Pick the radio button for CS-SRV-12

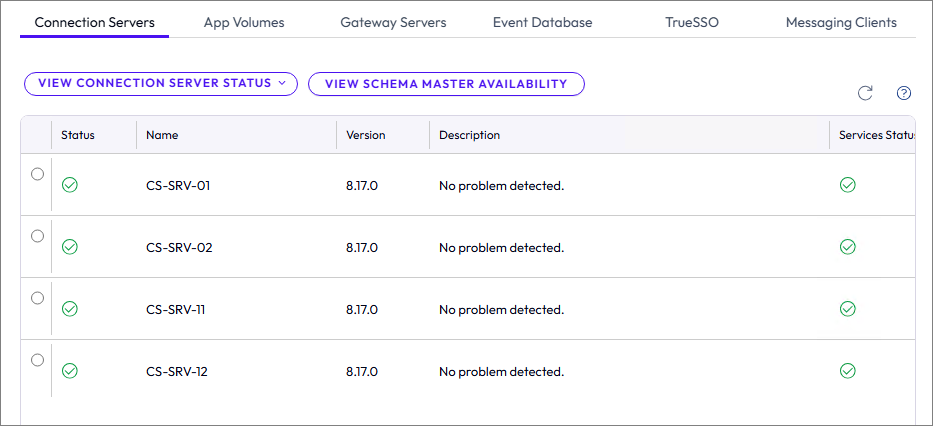coord(38,360)
